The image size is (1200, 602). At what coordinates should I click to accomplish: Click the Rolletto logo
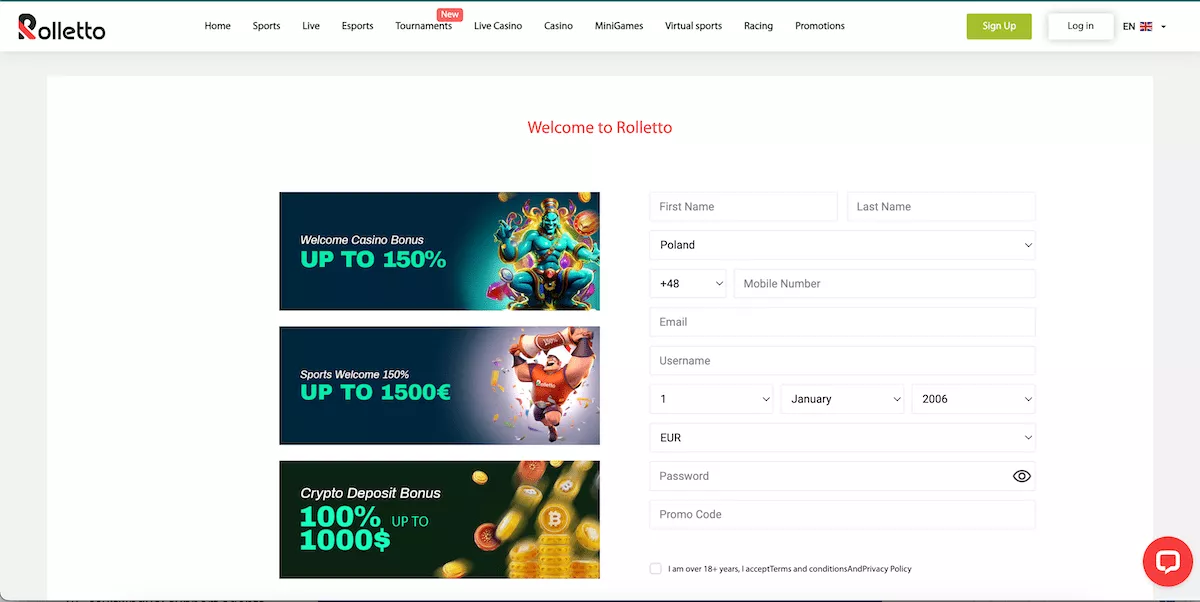[x=61, y=27]
